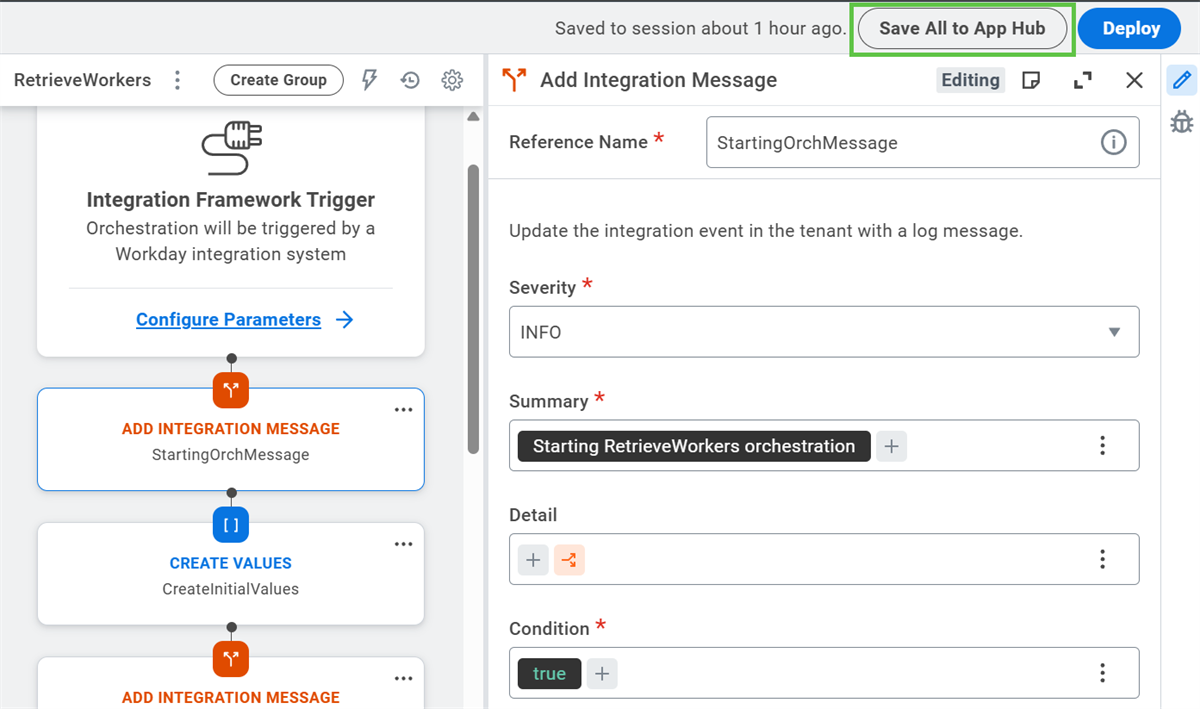Click scroll up arrow on canvas scrollbar
This screenshot has width=1200, height=709.
tap(473, 117)
